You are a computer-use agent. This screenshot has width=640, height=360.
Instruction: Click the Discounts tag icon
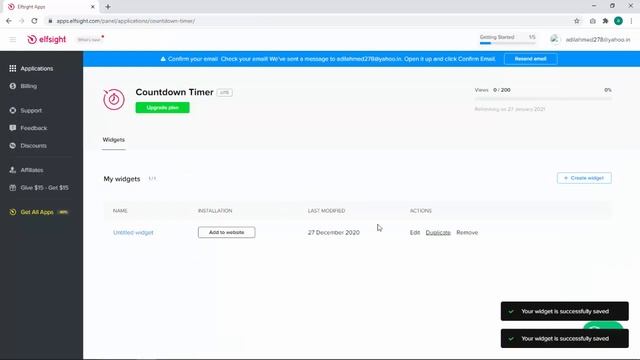point(13,146)
